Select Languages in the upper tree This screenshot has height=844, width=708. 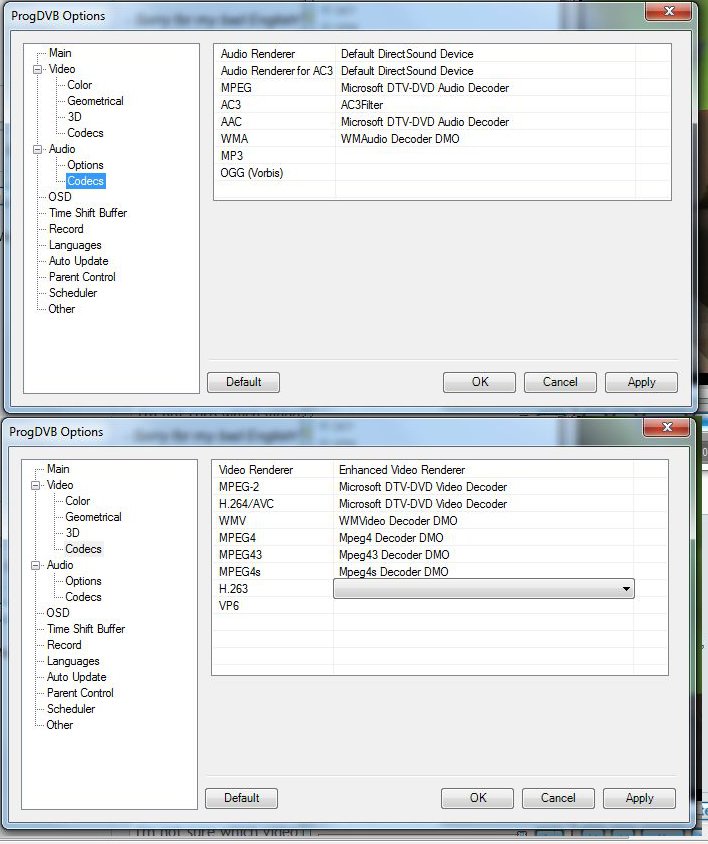pos(75,245)
